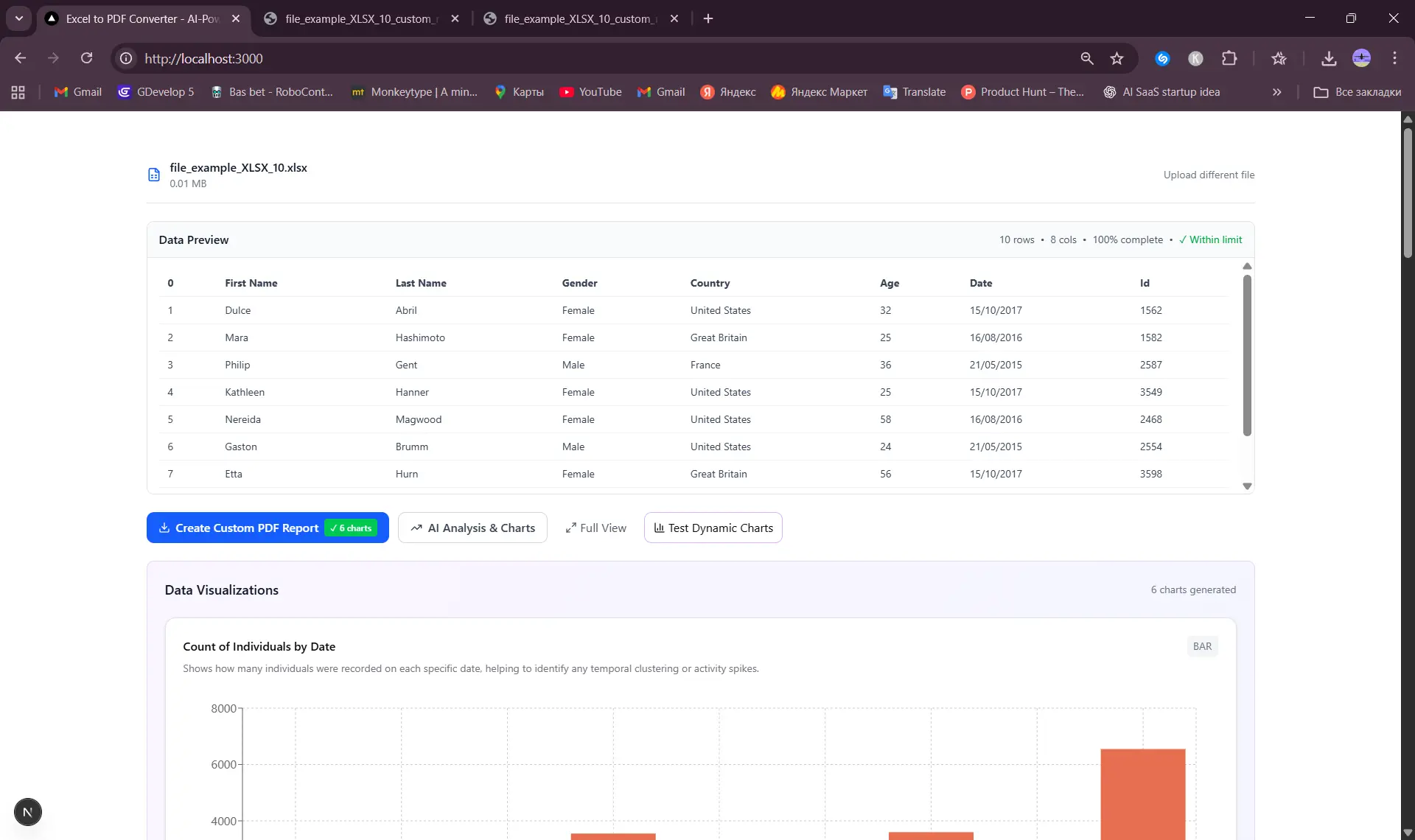Open the Product Hunt bookmark
Image resolution: width=1415 pixels, height=840 pixels.
[1022, 92]
